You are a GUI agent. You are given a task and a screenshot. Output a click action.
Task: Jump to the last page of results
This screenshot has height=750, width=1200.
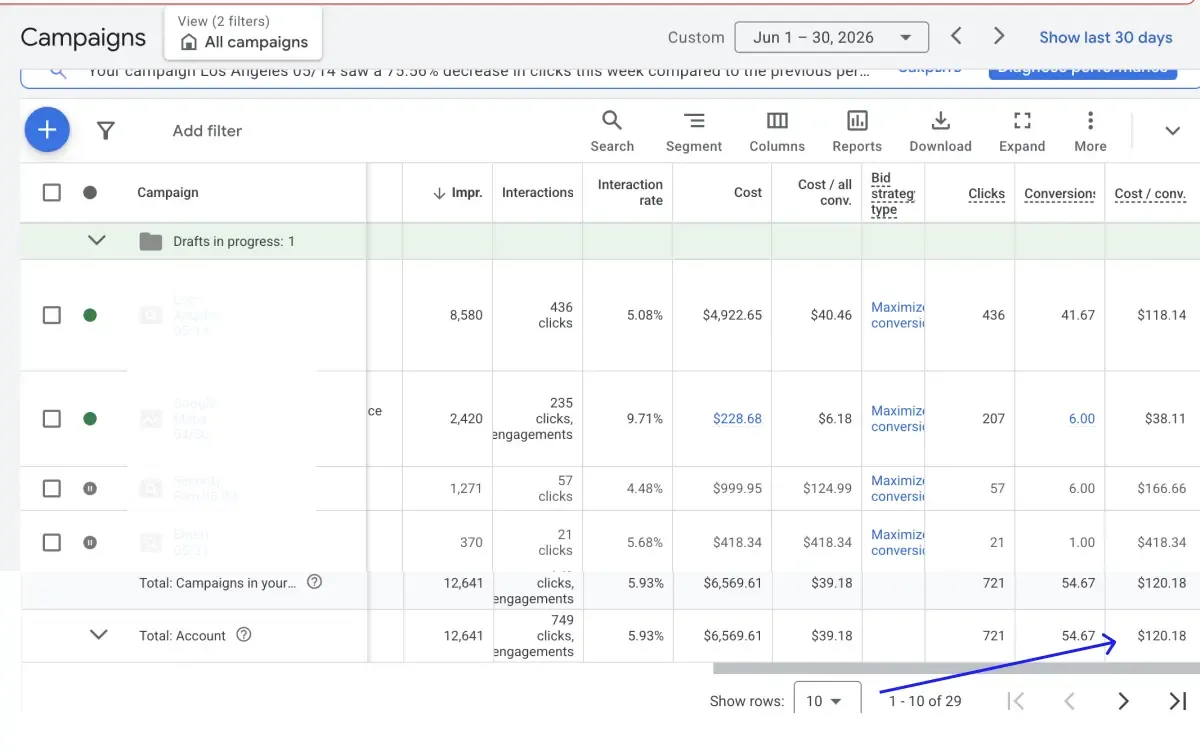coord(1177,701)
